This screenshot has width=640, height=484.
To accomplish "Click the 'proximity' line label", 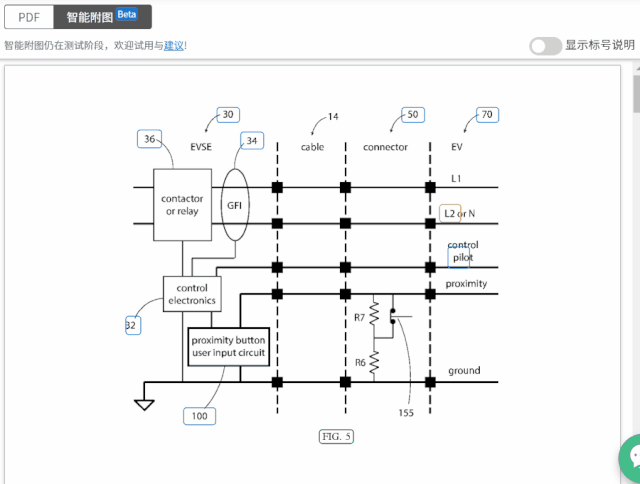I will 466,284.
